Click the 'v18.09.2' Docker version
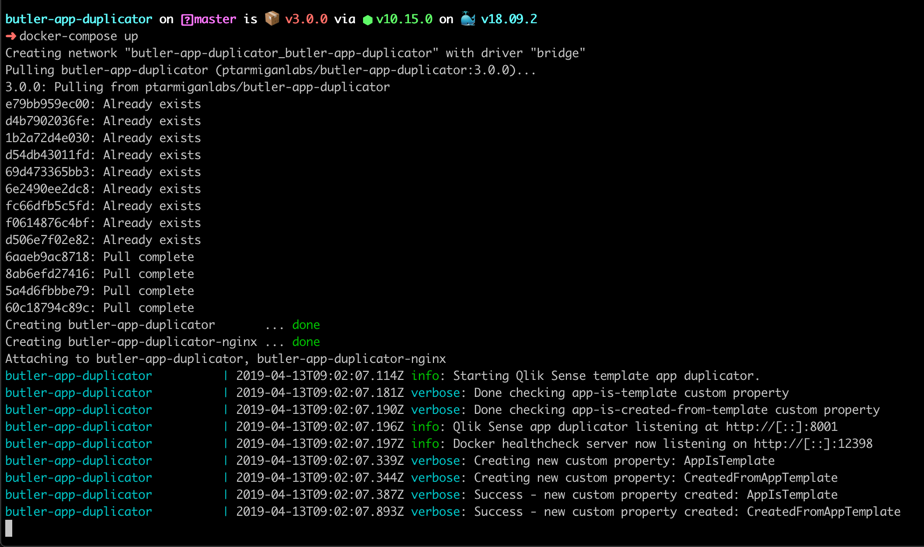Image resolution: width=924 pixels, height=547 pixels. click(509, 19)
